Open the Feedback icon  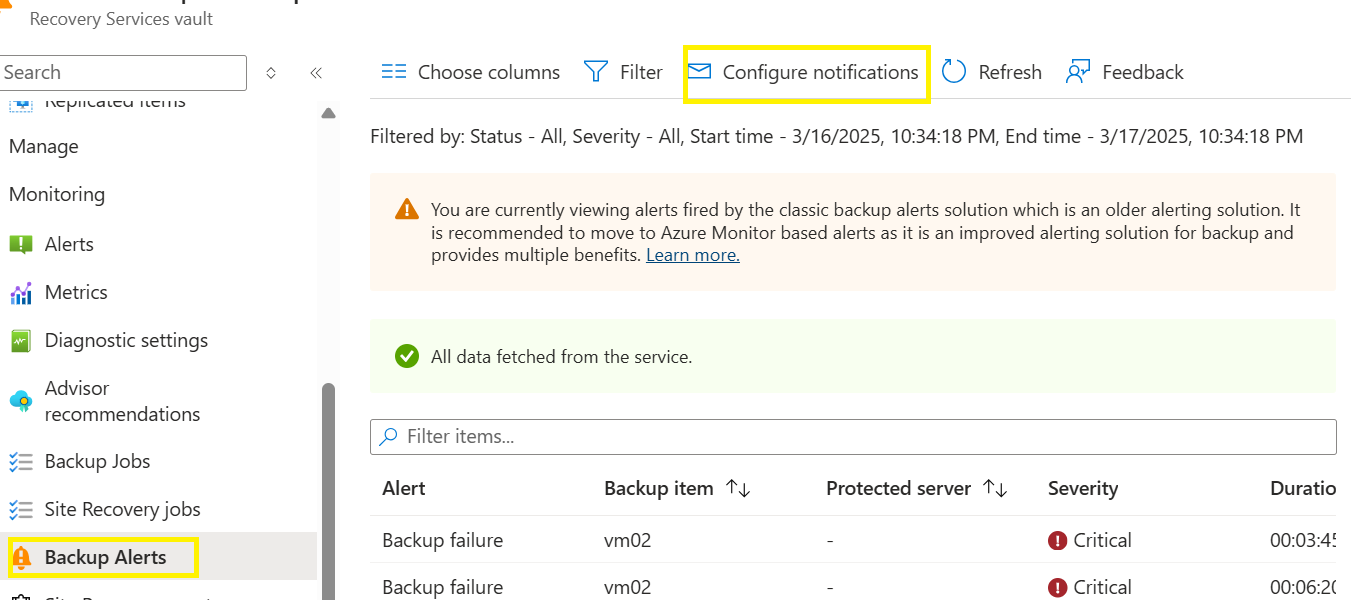(1078, 72)
